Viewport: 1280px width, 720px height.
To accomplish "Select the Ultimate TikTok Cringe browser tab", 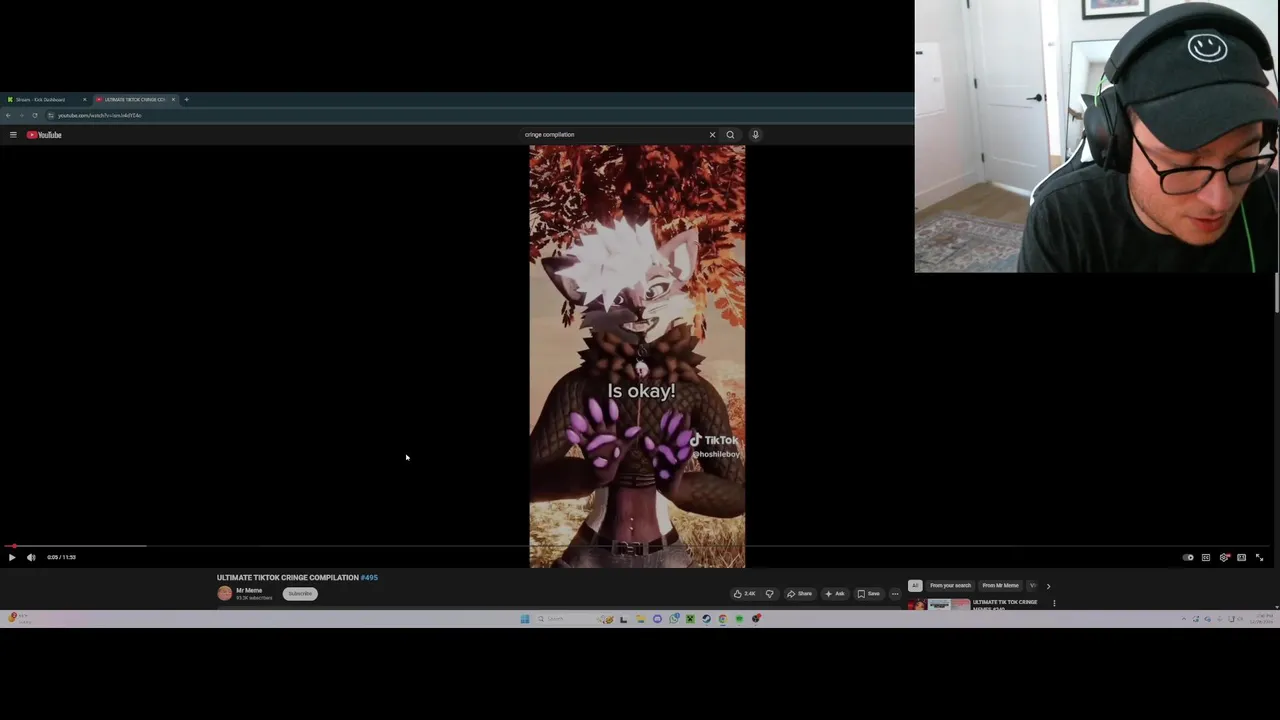I will tap(136, 99).
